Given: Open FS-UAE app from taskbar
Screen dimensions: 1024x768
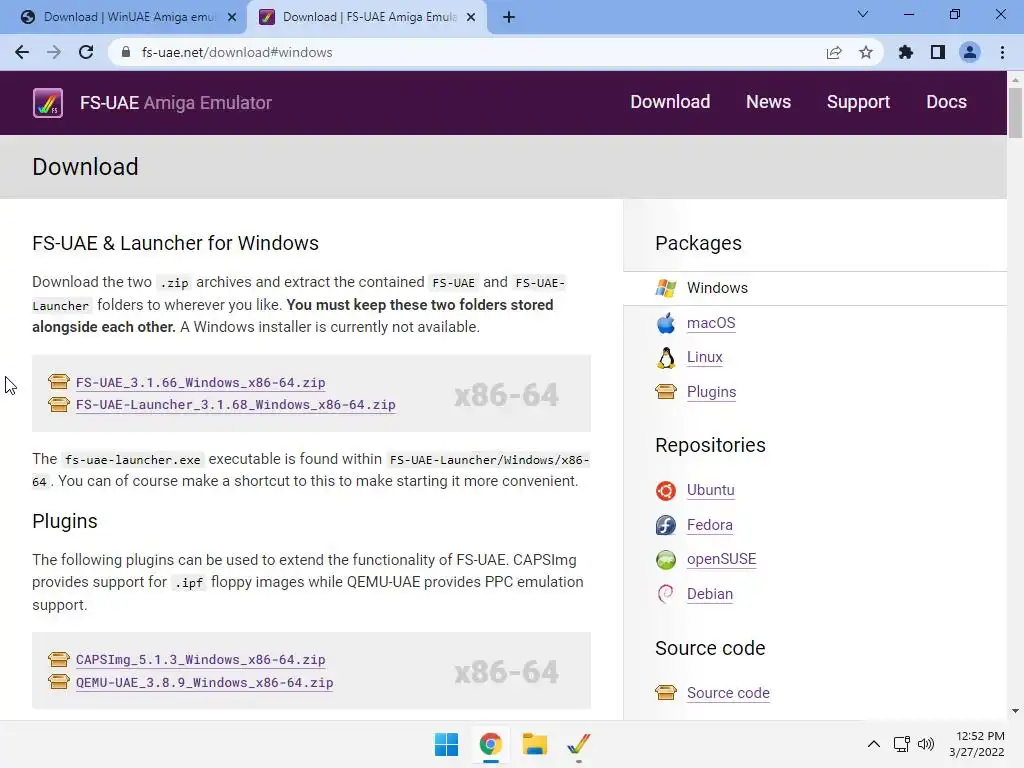Looking at the screenshot, I should pos(579,744).
